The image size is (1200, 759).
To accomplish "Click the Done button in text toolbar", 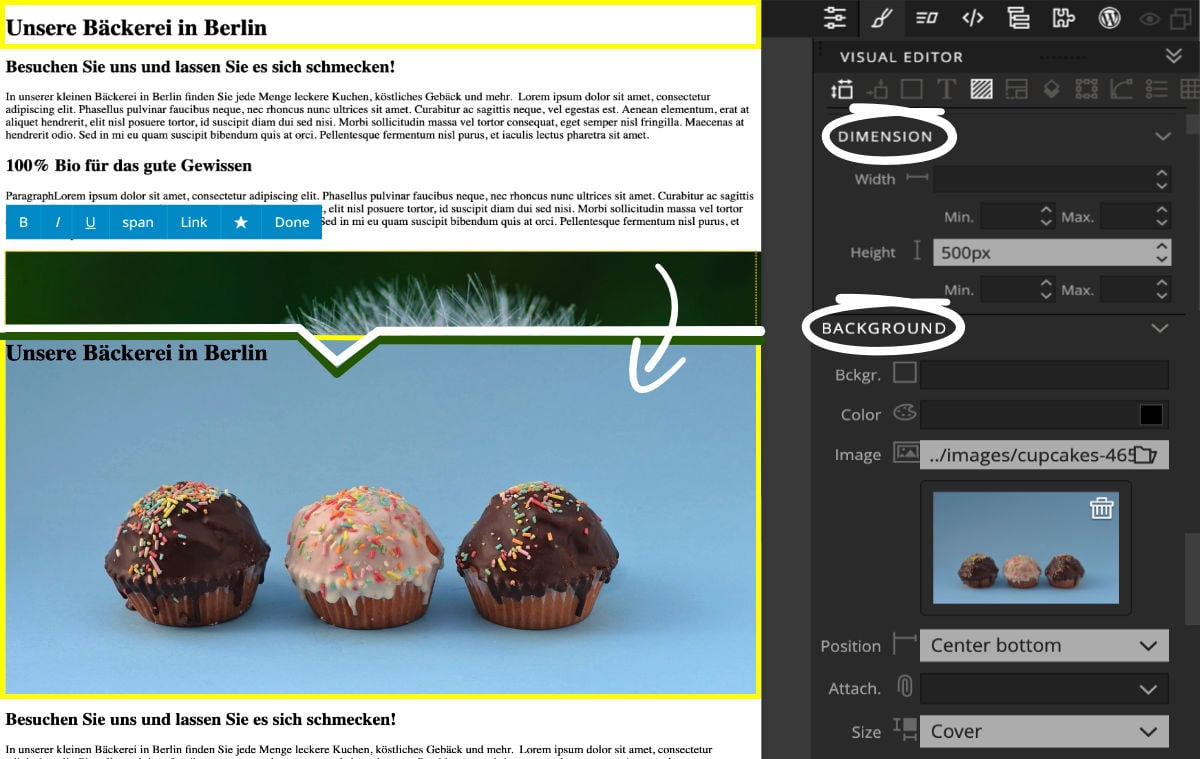I will tap(292, 222).
